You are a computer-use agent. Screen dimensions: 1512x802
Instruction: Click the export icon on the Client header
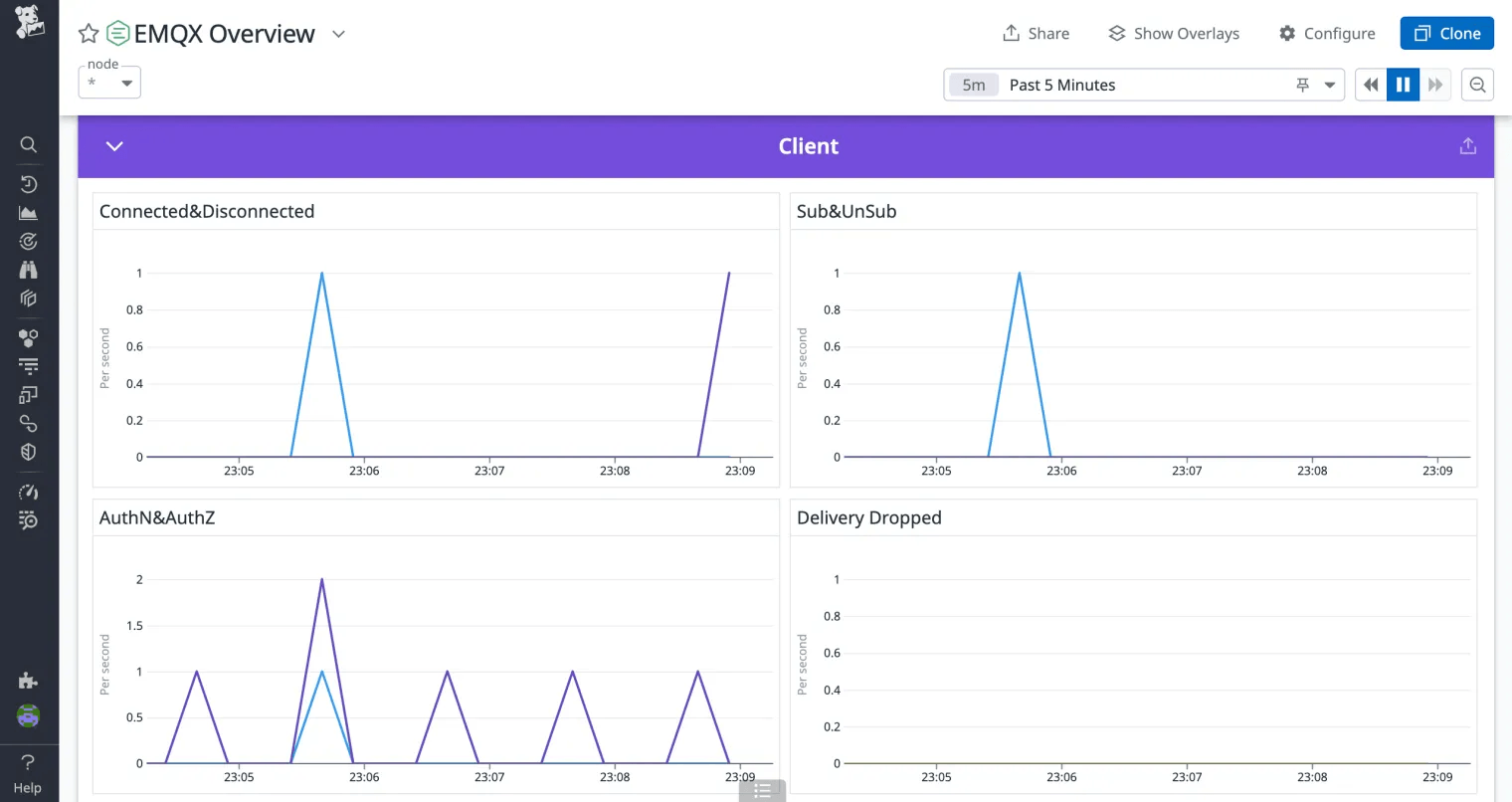pos(1467,146)
